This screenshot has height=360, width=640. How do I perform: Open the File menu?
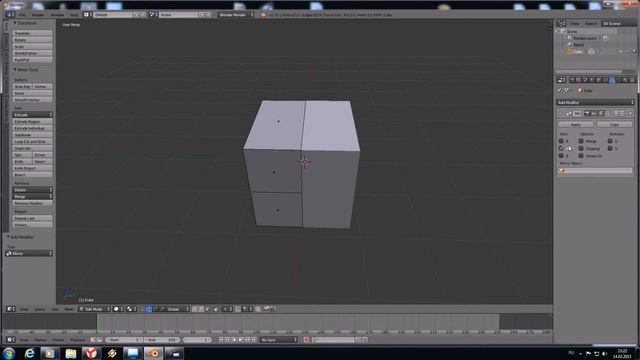[22, 15]
